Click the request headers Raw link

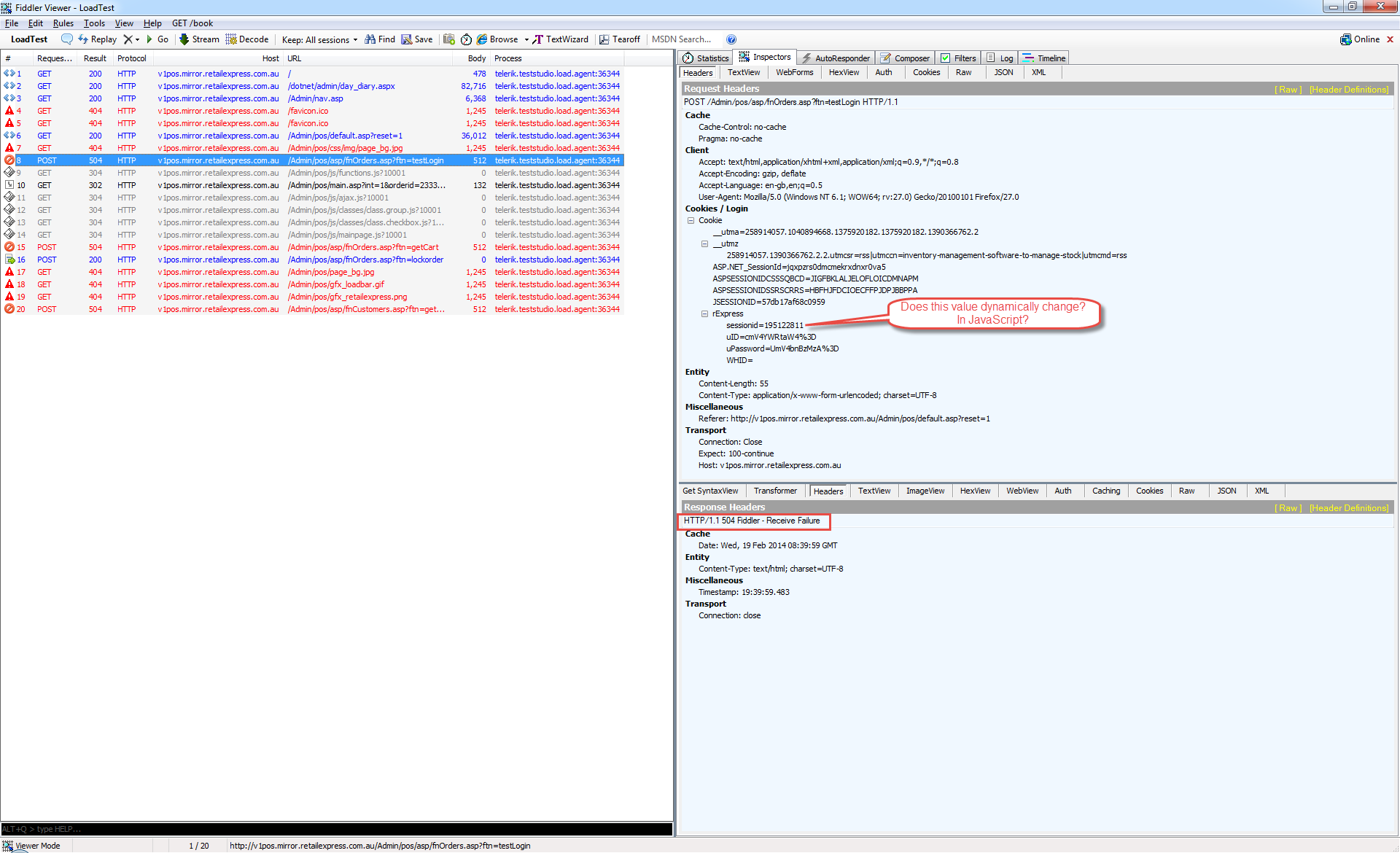click(1288, 90)
